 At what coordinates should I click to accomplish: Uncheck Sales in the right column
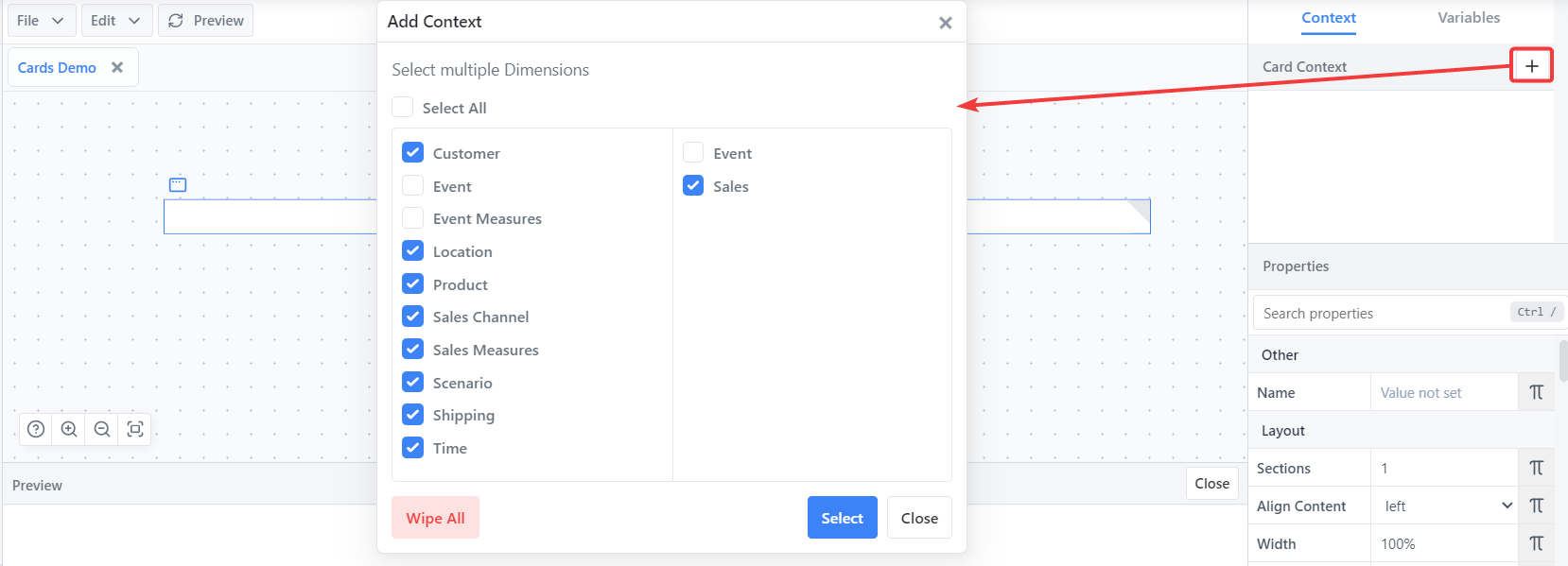(x=693, y=186)
